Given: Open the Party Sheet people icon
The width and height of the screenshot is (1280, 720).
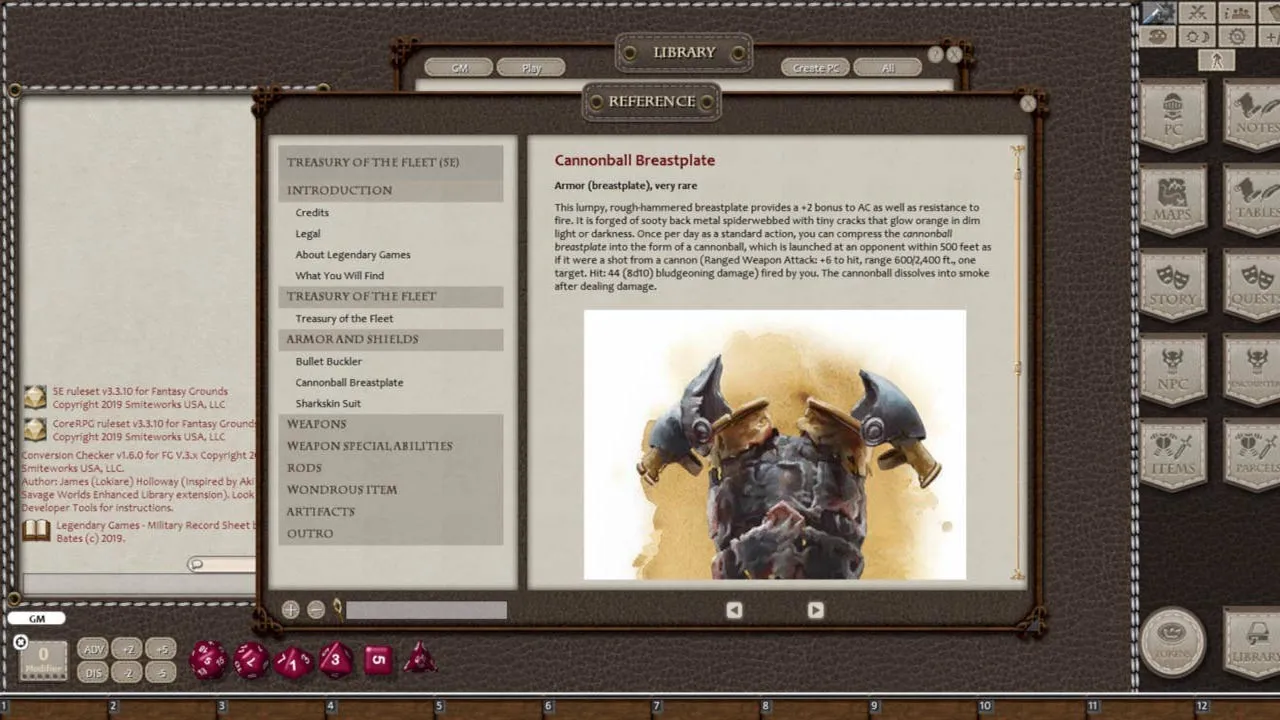Looking at the screenshot, I should tap(1237, 13).
